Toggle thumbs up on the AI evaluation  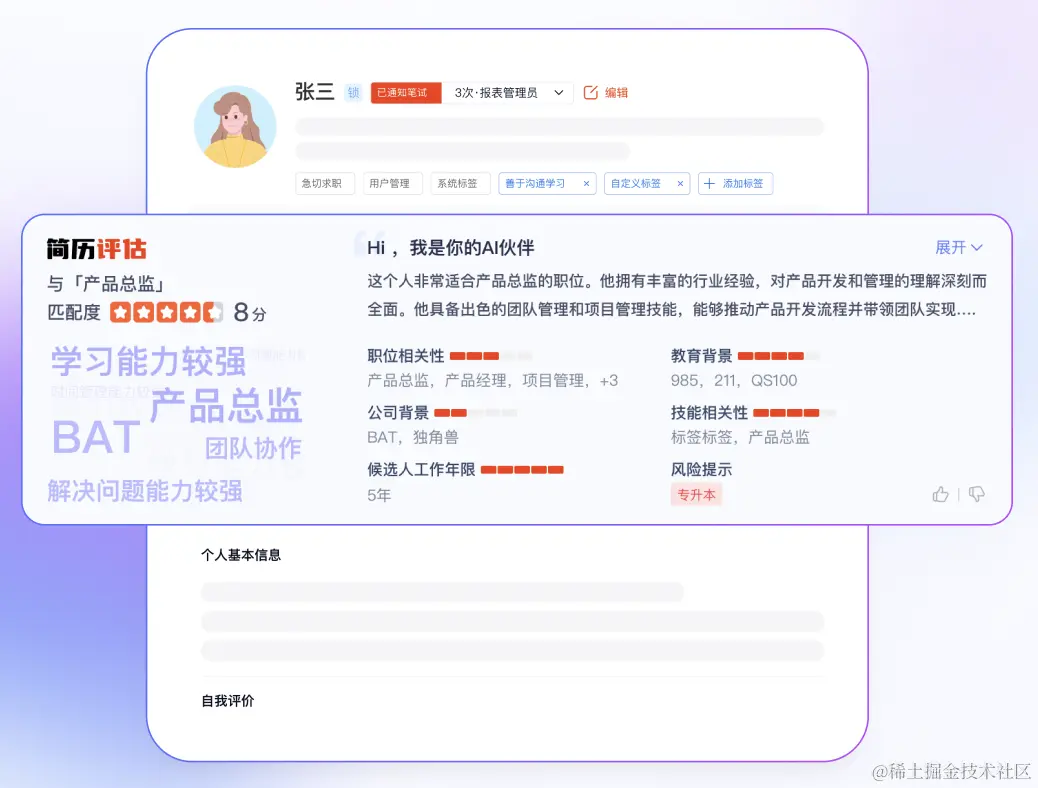[x=940, y=494]
